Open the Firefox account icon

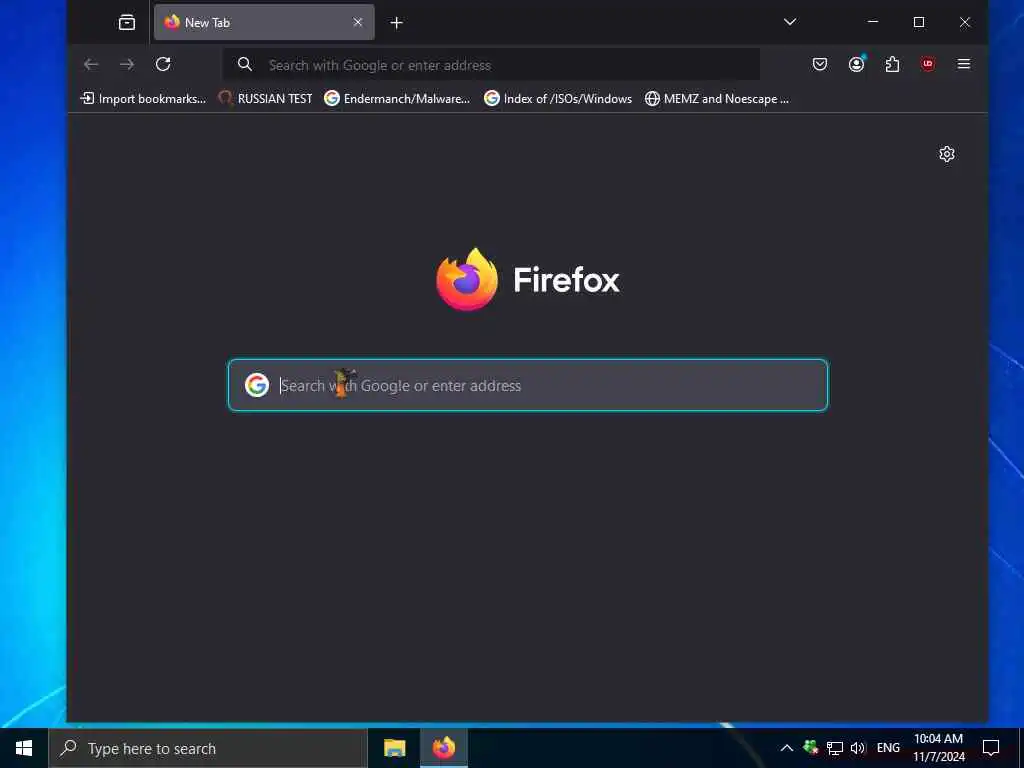click(856, 64)
